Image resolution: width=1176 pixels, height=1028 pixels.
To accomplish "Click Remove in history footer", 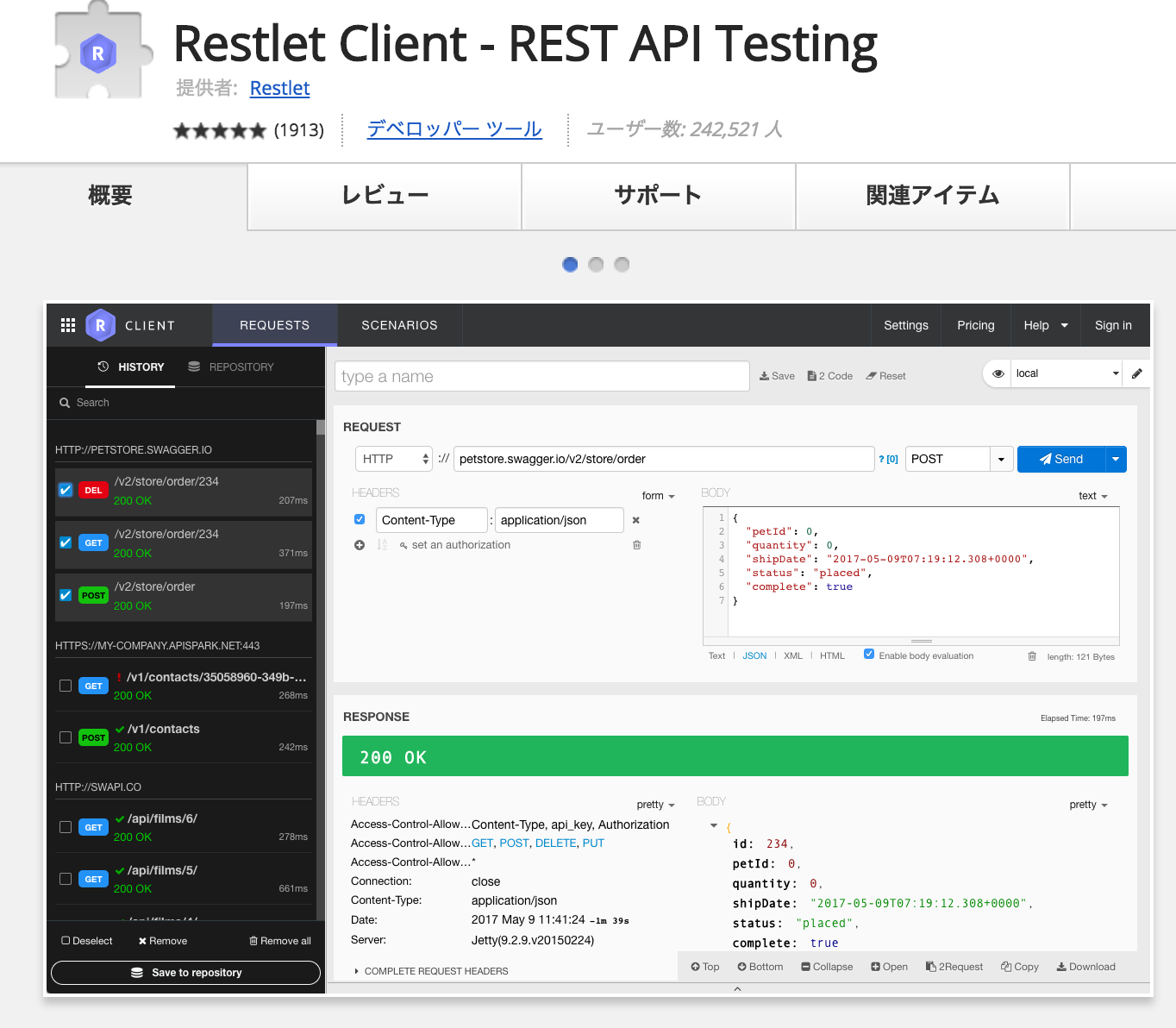I will pyautogui.click(x=163, y=941).
